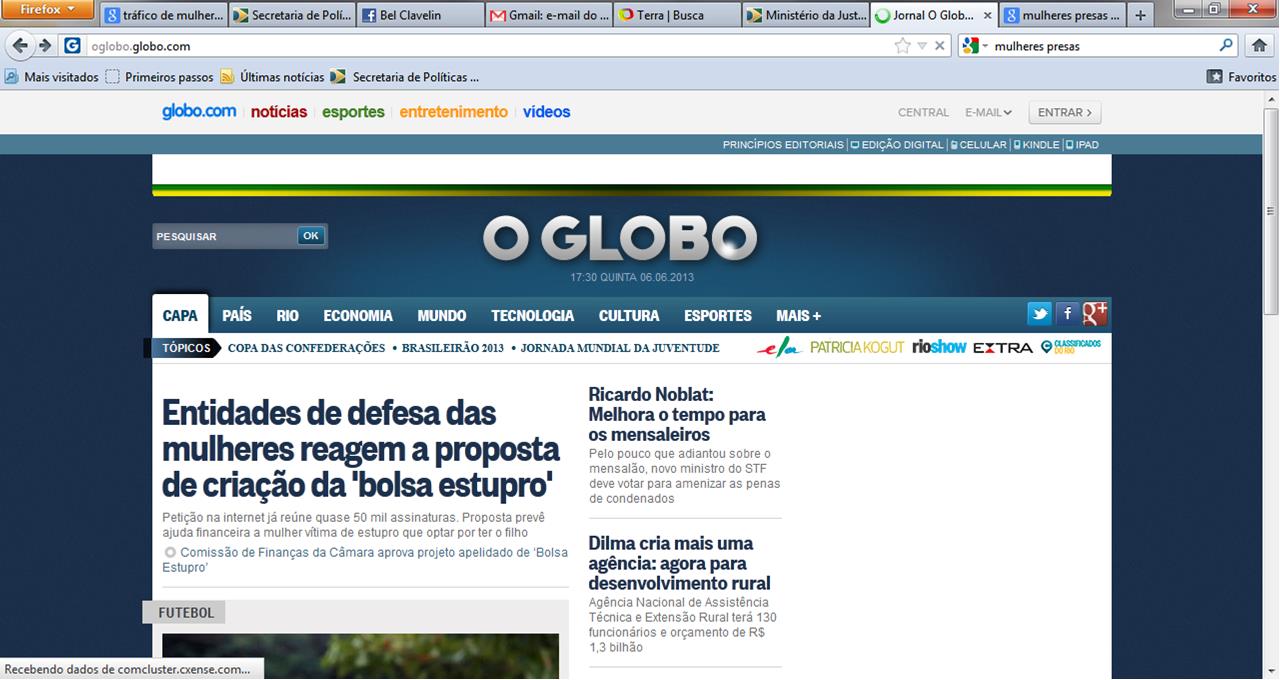Open the search engine selector dropdown
The width and height of the screenshot is (1280, 680).
974,46
